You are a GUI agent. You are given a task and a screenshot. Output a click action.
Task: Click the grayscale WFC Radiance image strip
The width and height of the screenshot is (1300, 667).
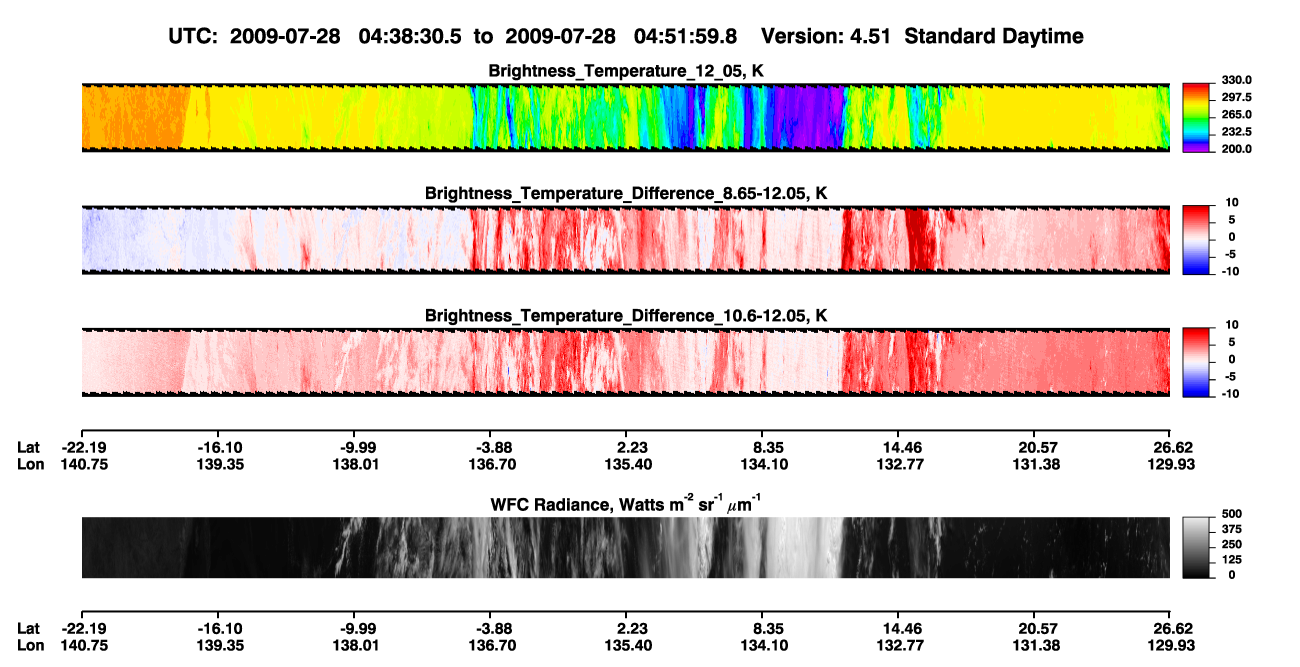click(625, 548)
